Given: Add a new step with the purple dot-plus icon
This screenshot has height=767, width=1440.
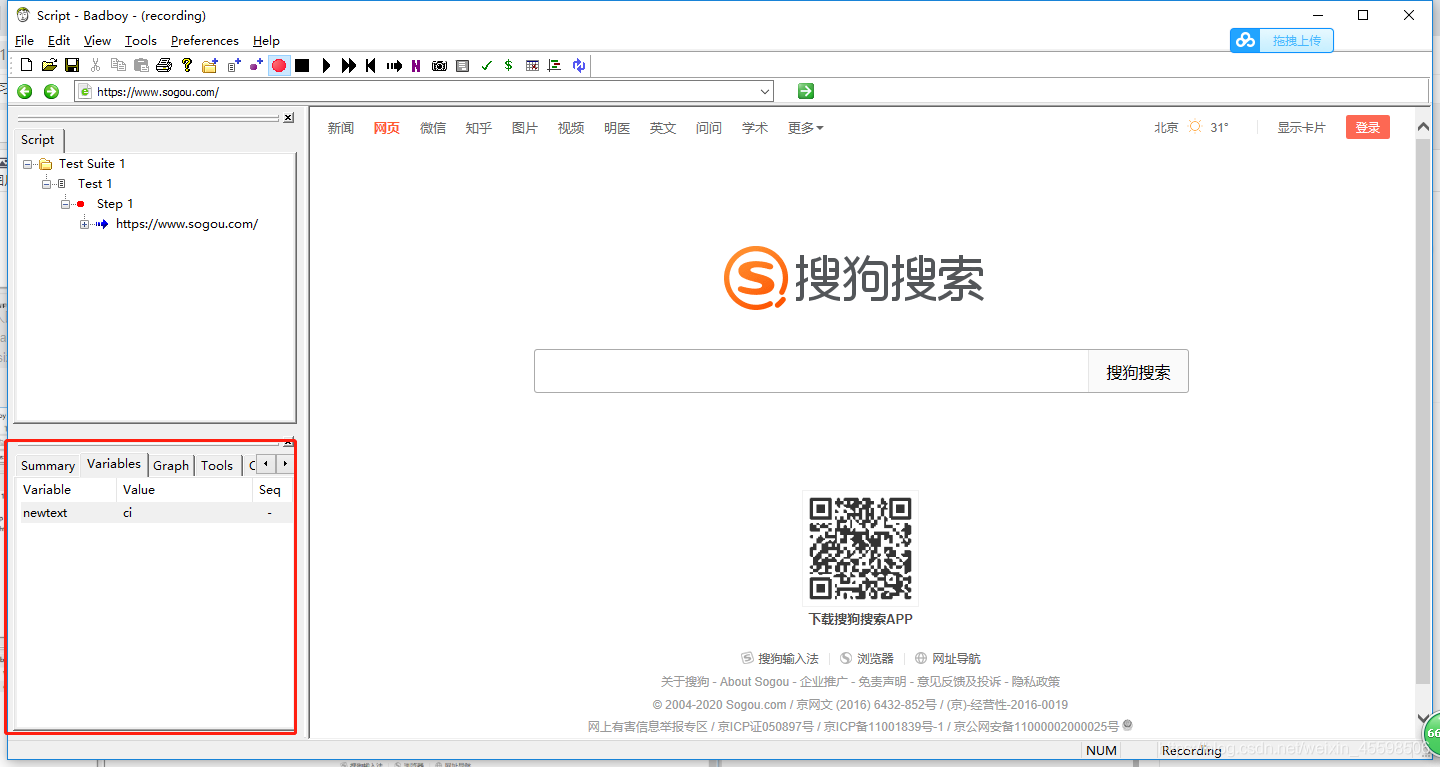Looking at the screenshot, I should click(256, 65).
